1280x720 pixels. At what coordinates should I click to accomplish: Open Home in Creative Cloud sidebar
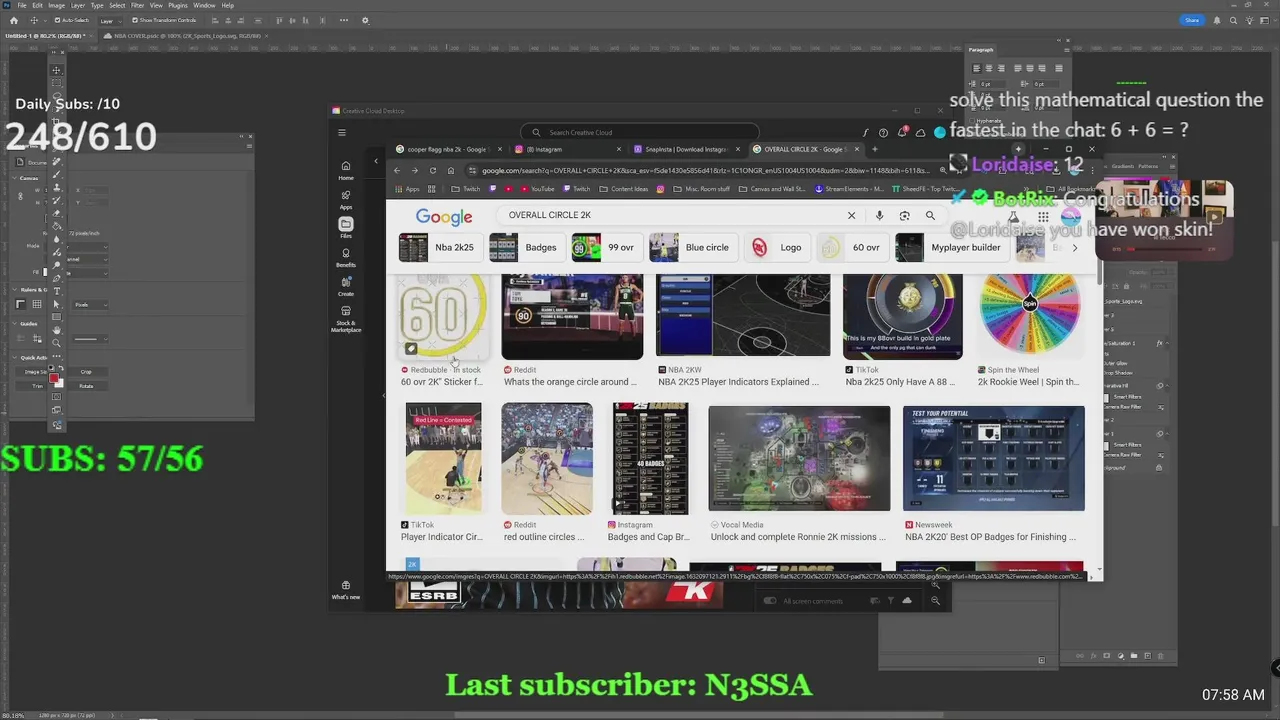pyautogui.click(x=346, y=170)
